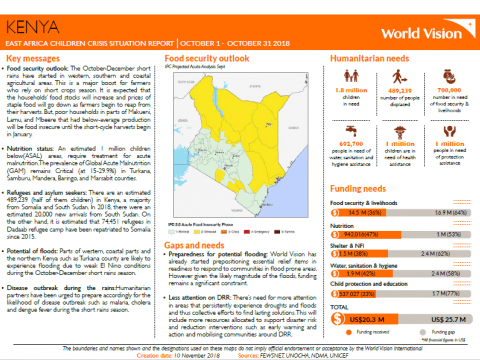This screenshot has height=360, width=480.
Task: Click the children in need family icon
Action: (x=351, y=76)
